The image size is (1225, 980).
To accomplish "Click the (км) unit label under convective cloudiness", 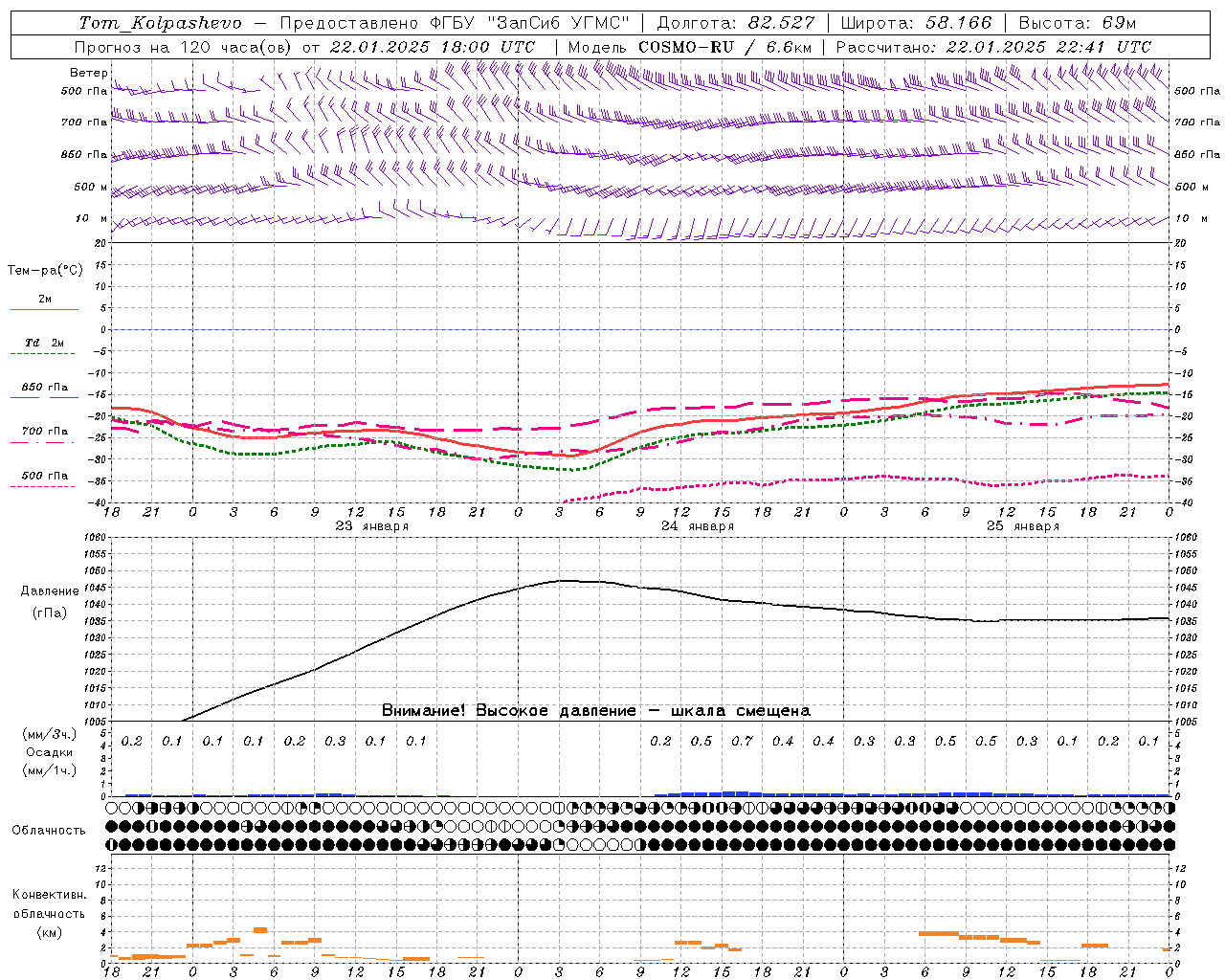I will [x=49, y=933].
